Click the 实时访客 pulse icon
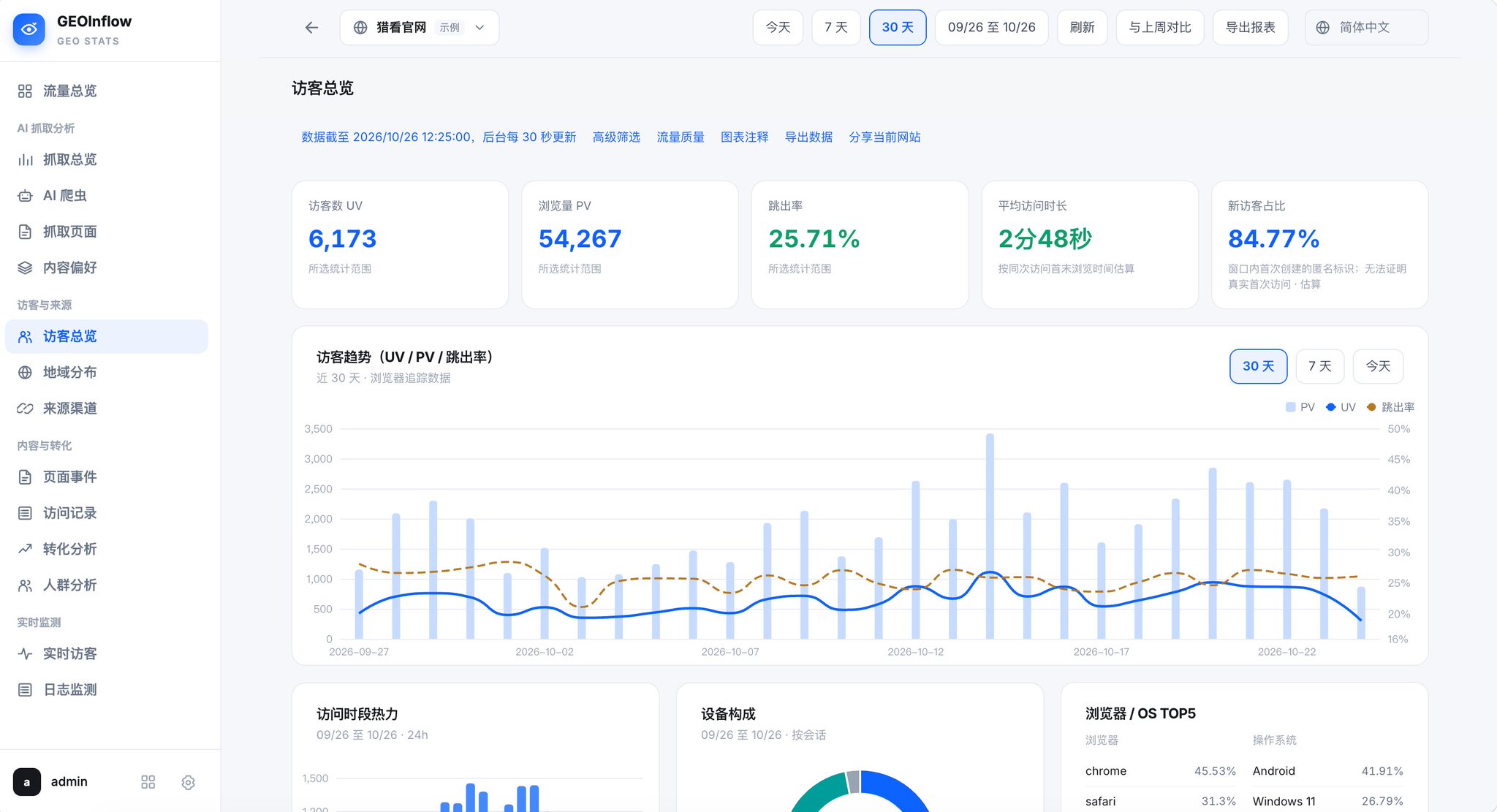The height and width of the screenshot is (812, 1497). coord(25,653)
